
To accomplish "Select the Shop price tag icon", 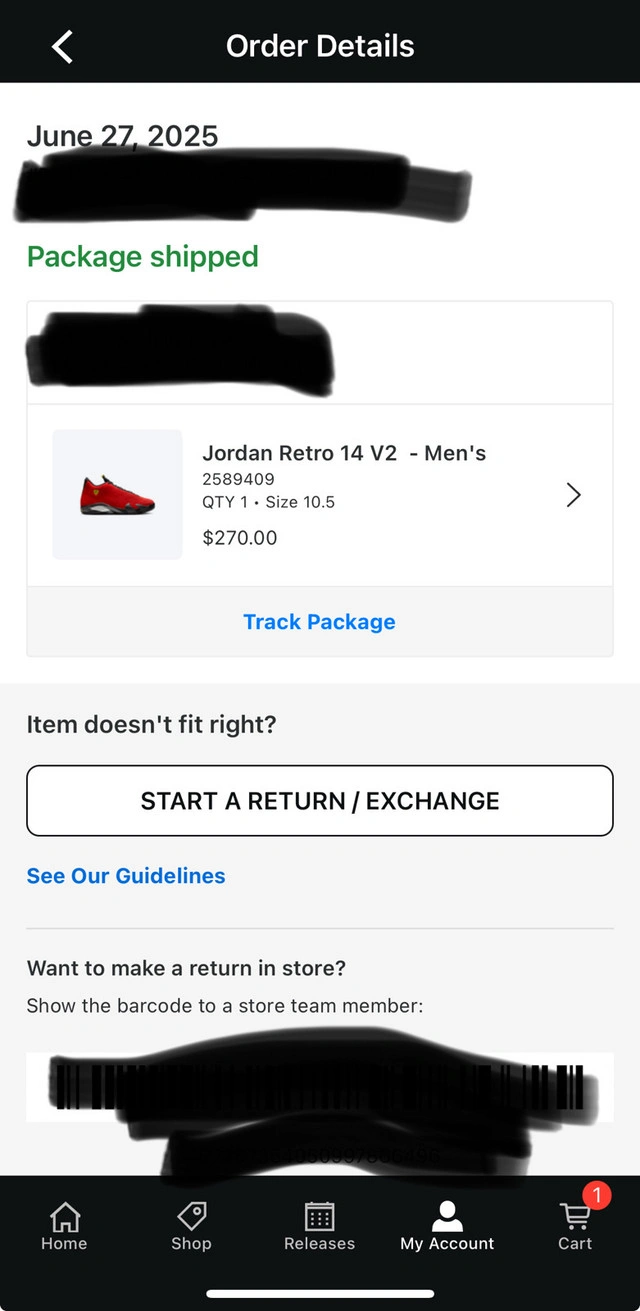I will [191, 1216].
